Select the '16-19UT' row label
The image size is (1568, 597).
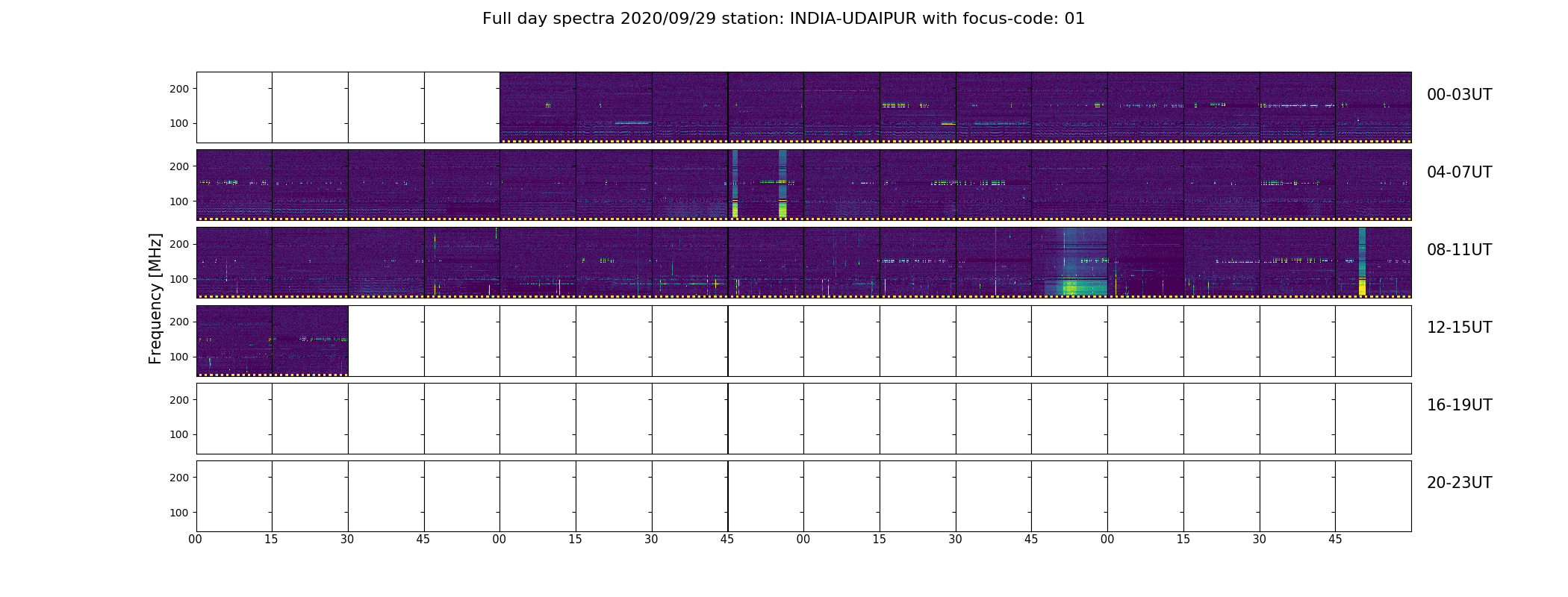[x=1459, y=405]
